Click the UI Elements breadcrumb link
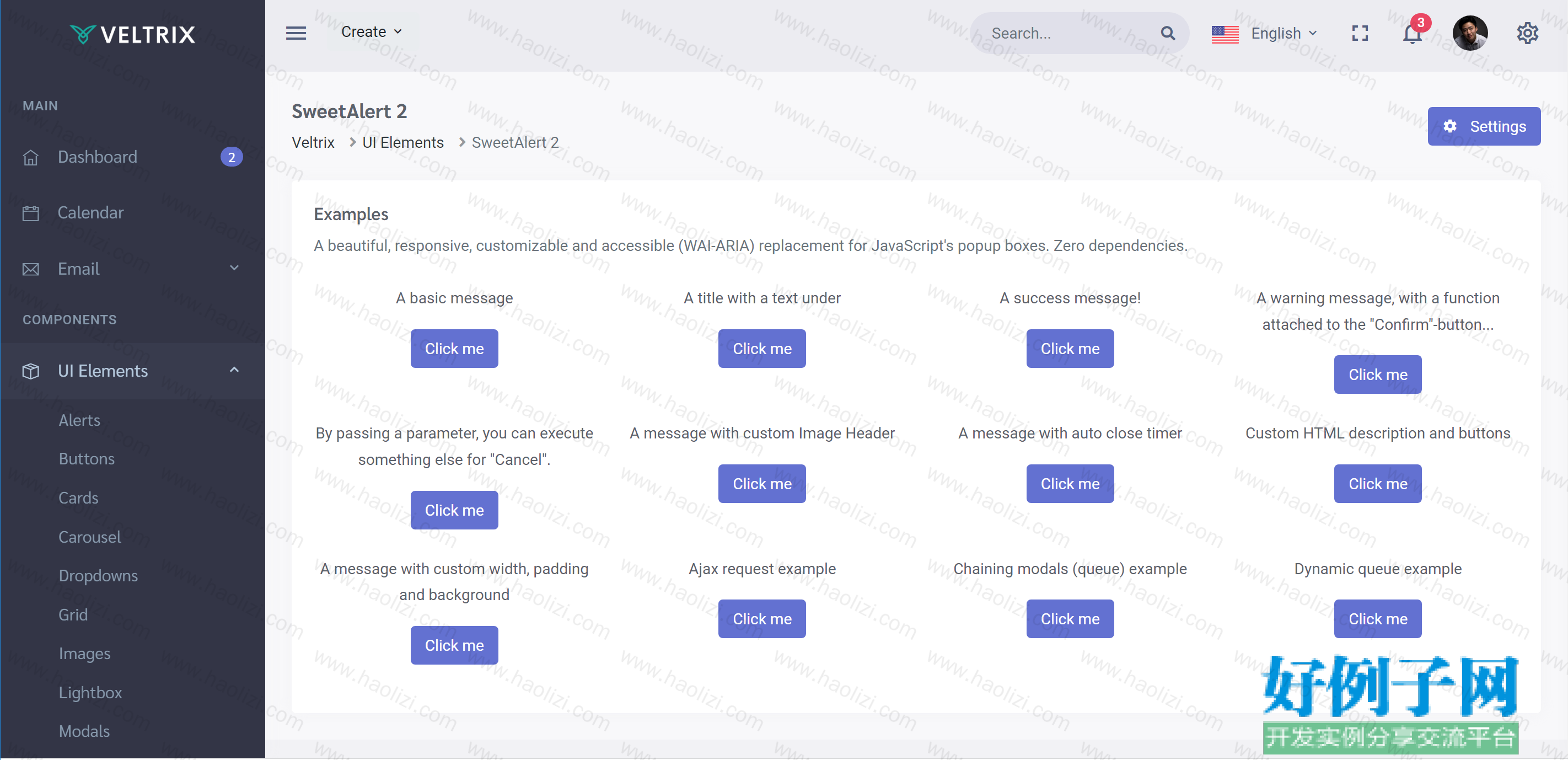Image resolution: width=1568 pixels, height=760 pixels. tap(403, 142)
